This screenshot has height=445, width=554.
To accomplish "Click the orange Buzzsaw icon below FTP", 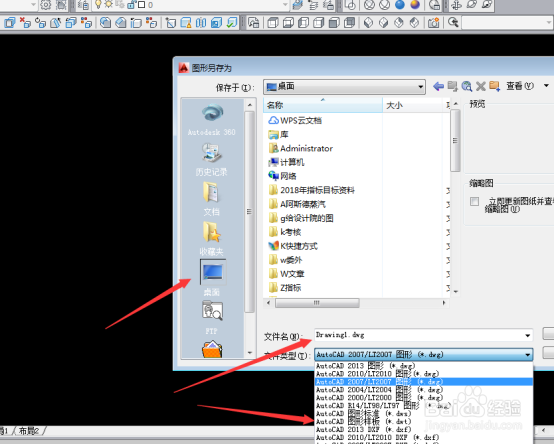I will click(x=212, y=349).
